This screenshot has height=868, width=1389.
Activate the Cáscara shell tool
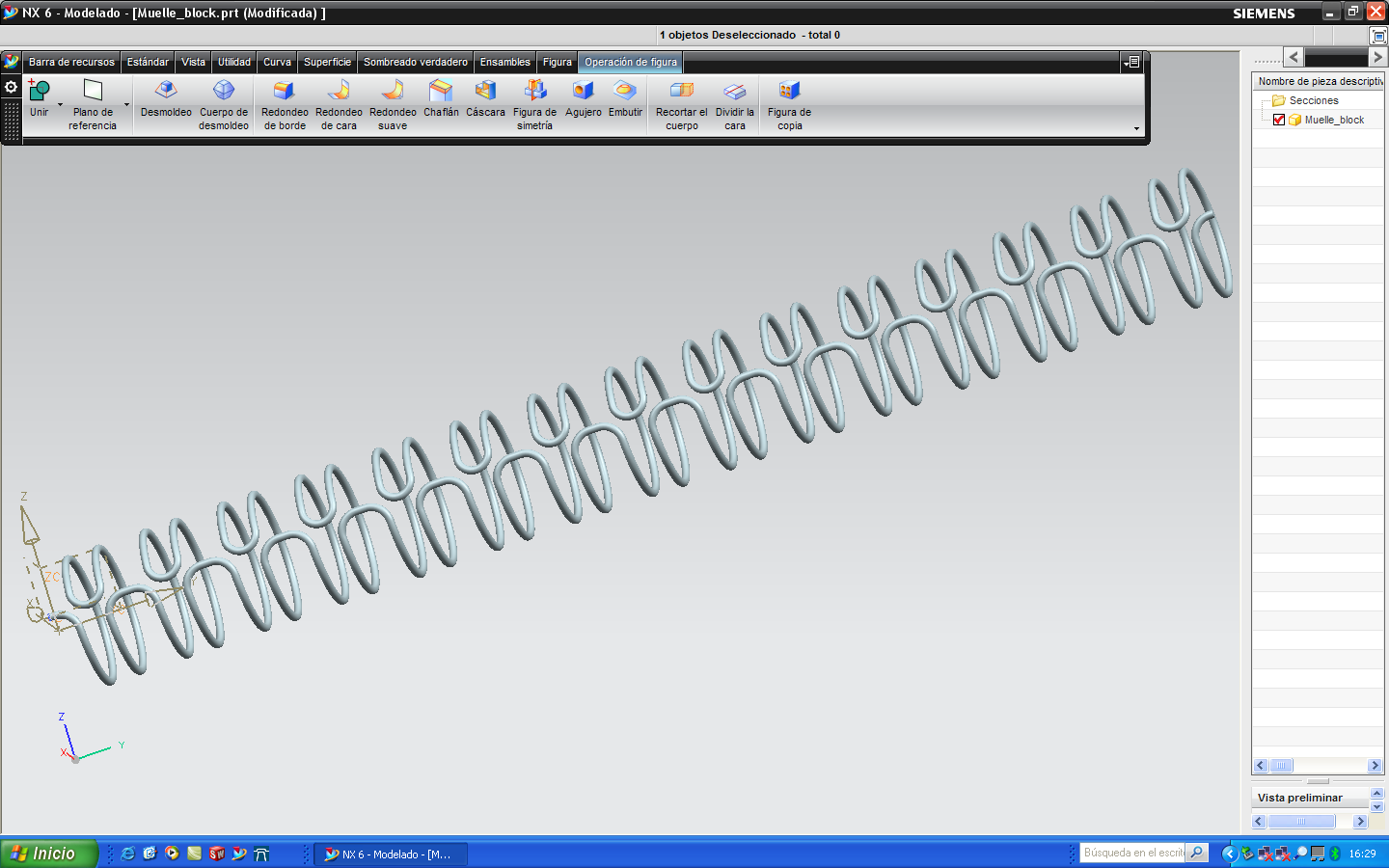tap(485, 98)
